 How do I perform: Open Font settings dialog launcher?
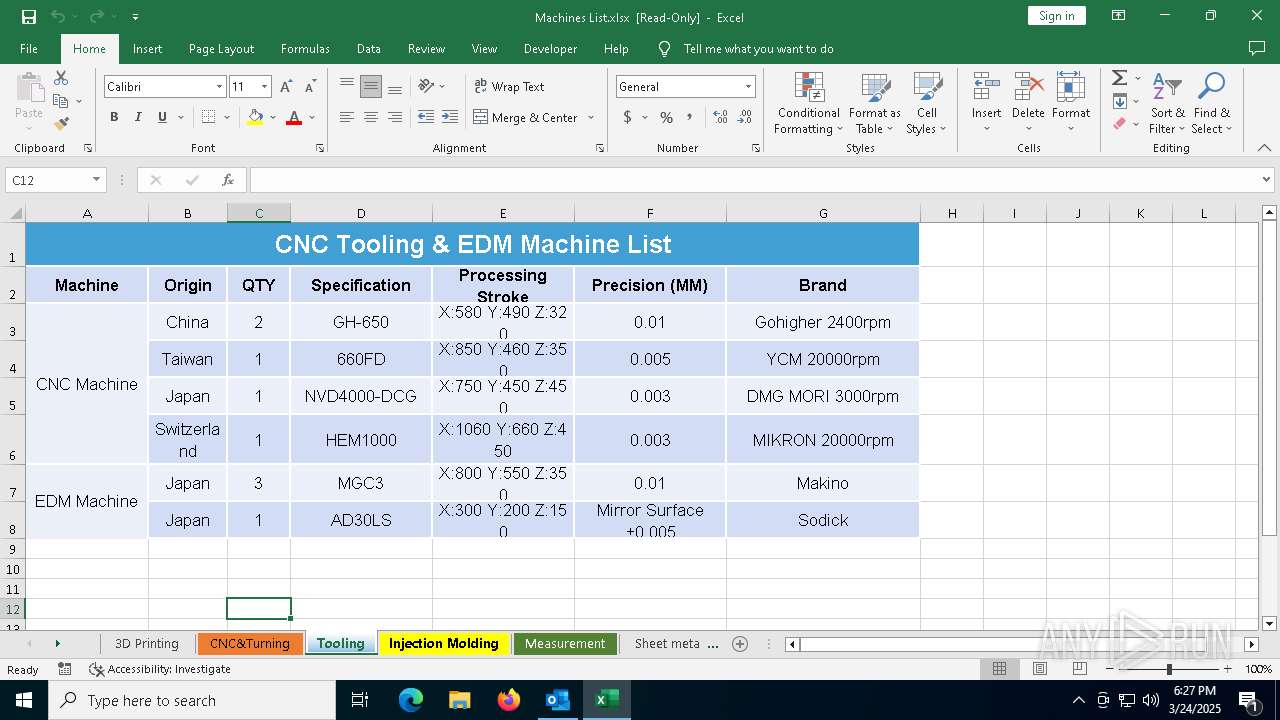coord(320,148)
